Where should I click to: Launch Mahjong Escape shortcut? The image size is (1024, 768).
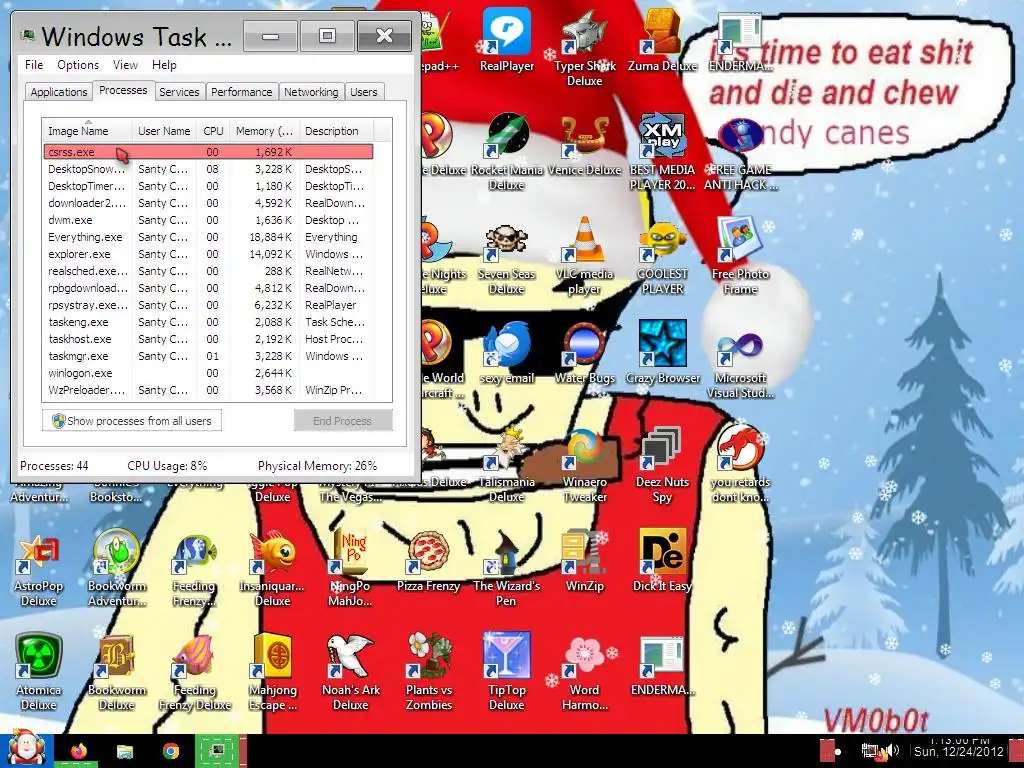pos(272,671)
